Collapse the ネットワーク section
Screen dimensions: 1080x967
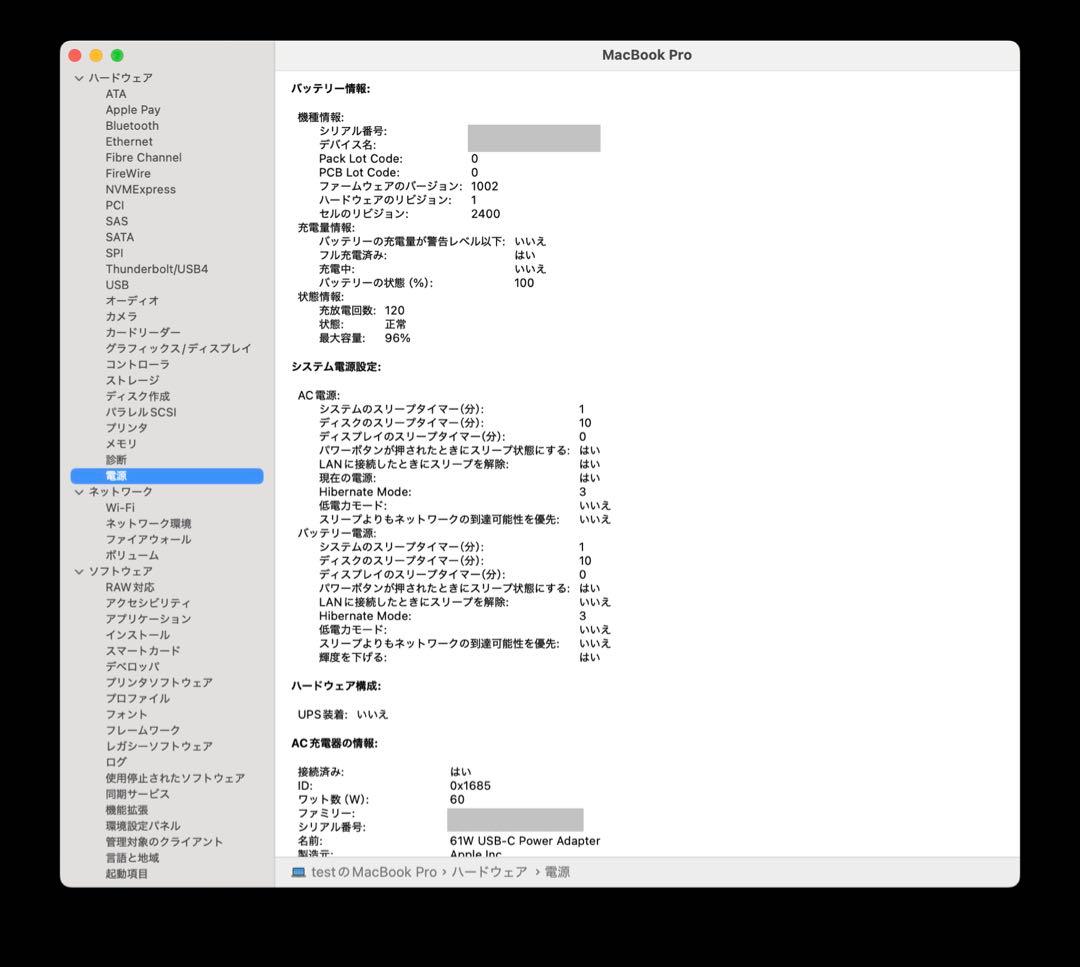[x=79, y=491]
